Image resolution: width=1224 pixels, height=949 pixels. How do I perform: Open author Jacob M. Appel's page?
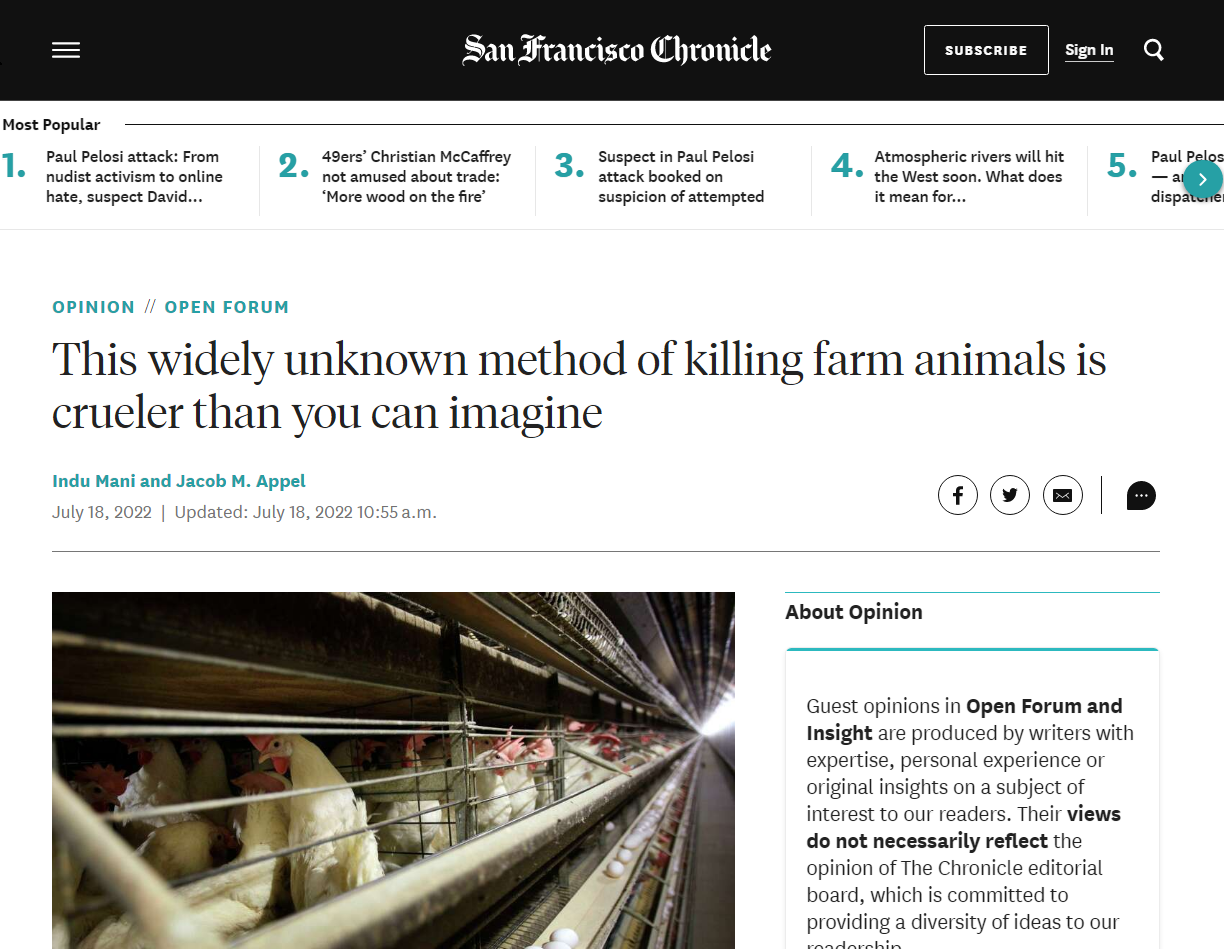click(241, 481)
